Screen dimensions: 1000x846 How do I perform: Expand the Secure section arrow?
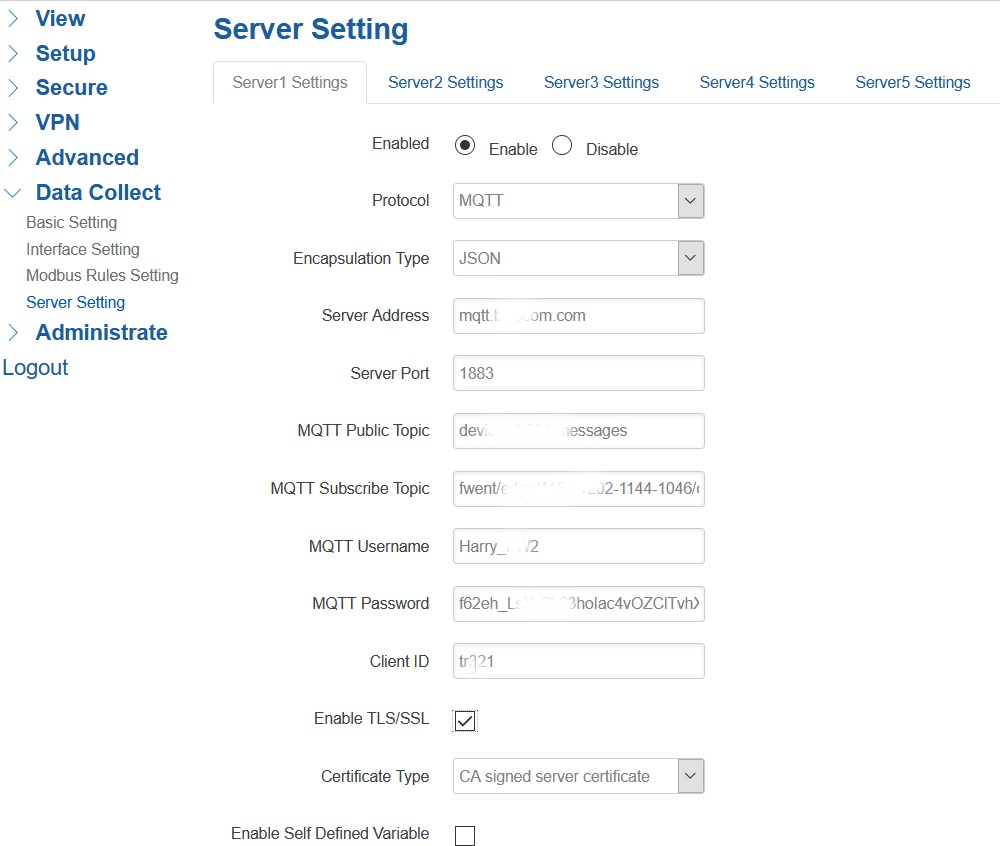click(x=13, y=88)
